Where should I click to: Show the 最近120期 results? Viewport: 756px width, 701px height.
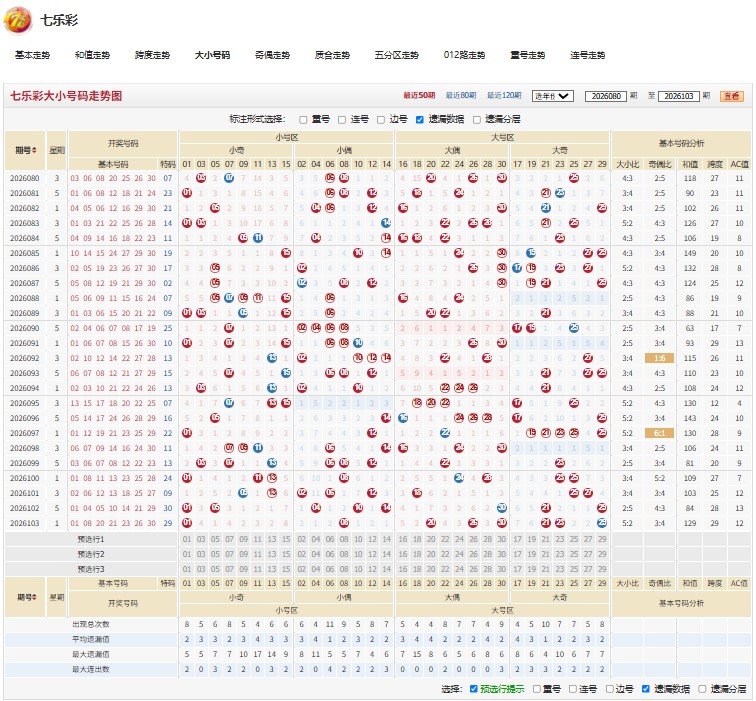point(504,95)
